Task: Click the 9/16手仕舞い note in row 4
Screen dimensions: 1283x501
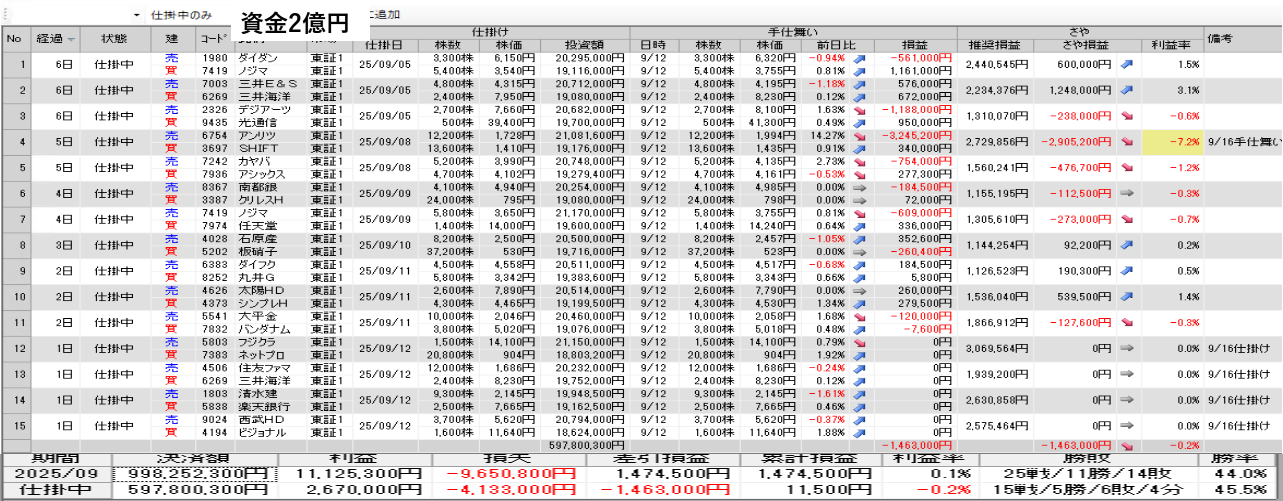Action: [x=1243, y=142]
